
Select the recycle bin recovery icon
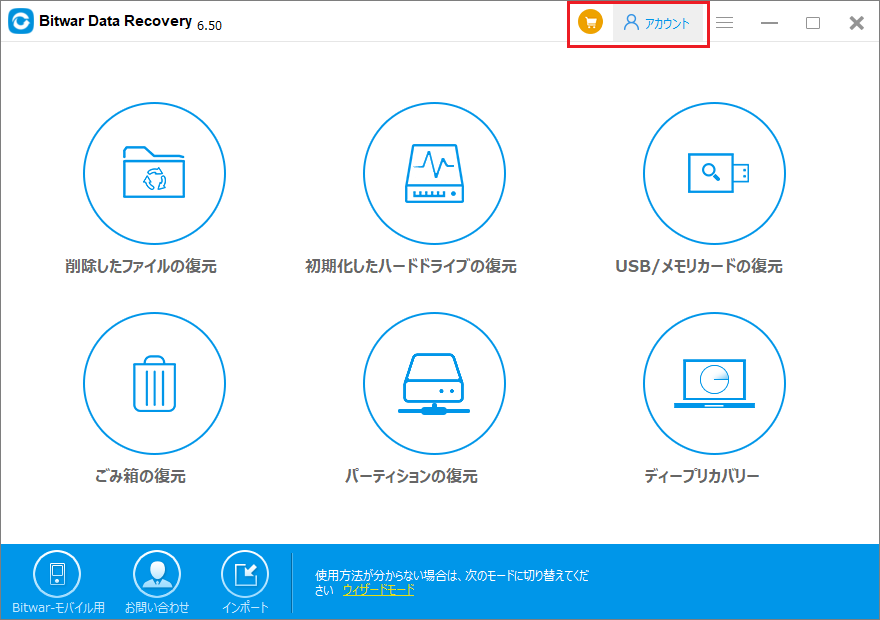(x=153, y=383)
